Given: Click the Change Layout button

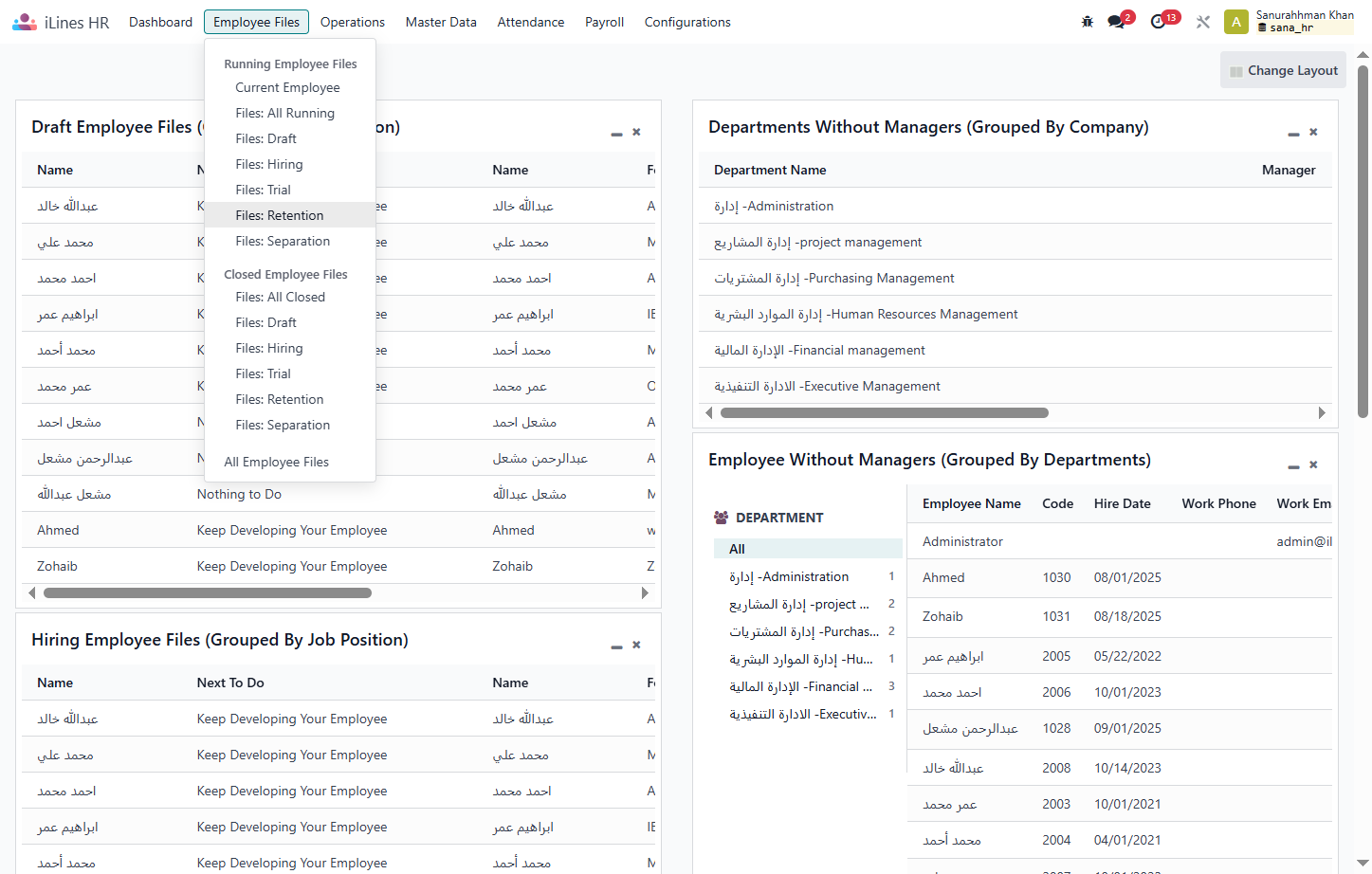Looking at the screenshot, I should (1283, 70).
